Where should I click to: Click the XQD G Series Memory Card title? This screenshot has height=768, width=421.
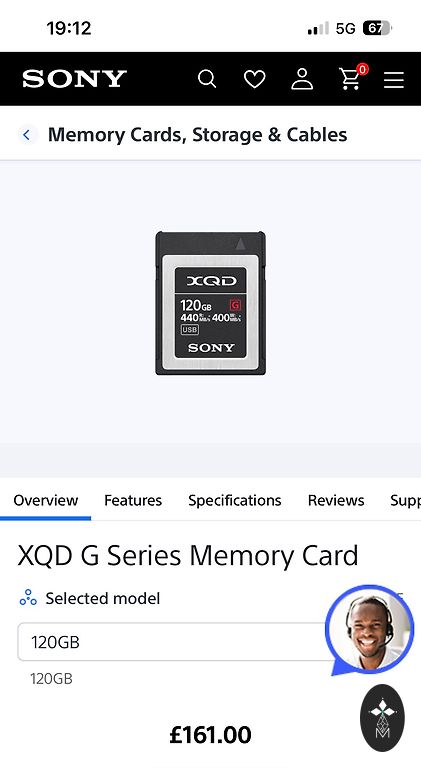click(188, 556)
